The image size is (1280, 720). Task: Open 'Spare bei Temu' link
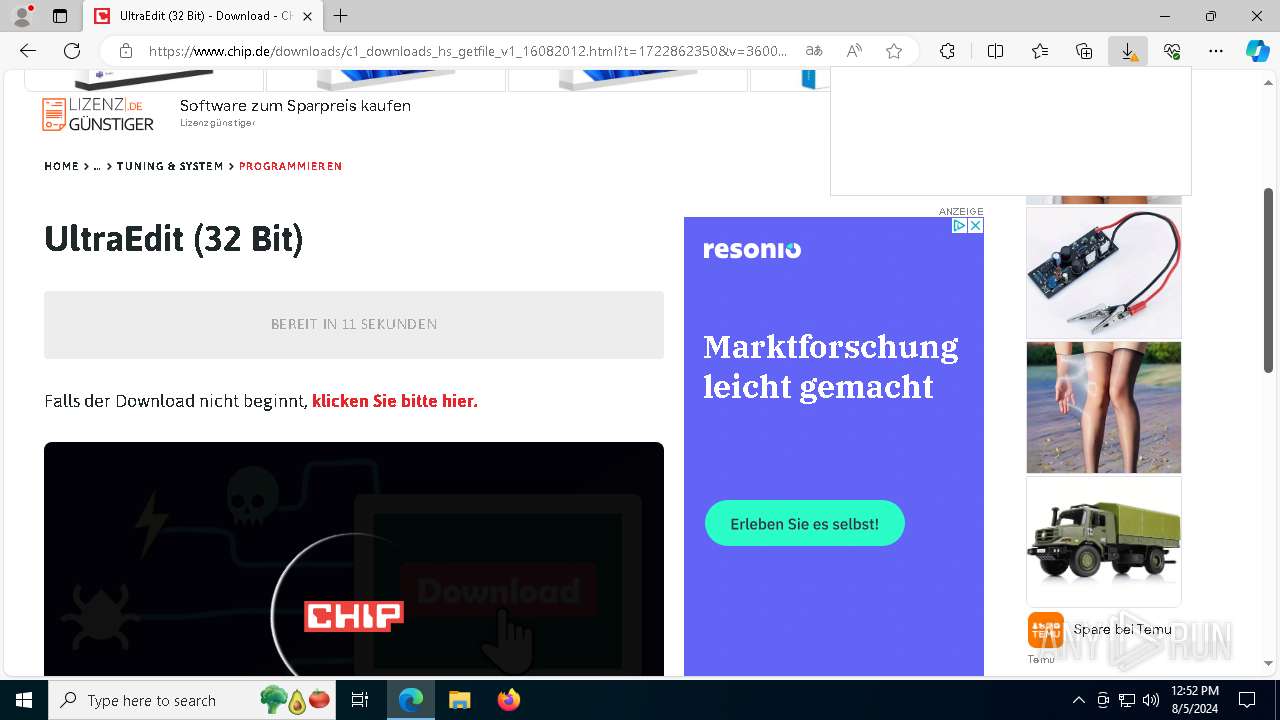[x=1122, y=629]
